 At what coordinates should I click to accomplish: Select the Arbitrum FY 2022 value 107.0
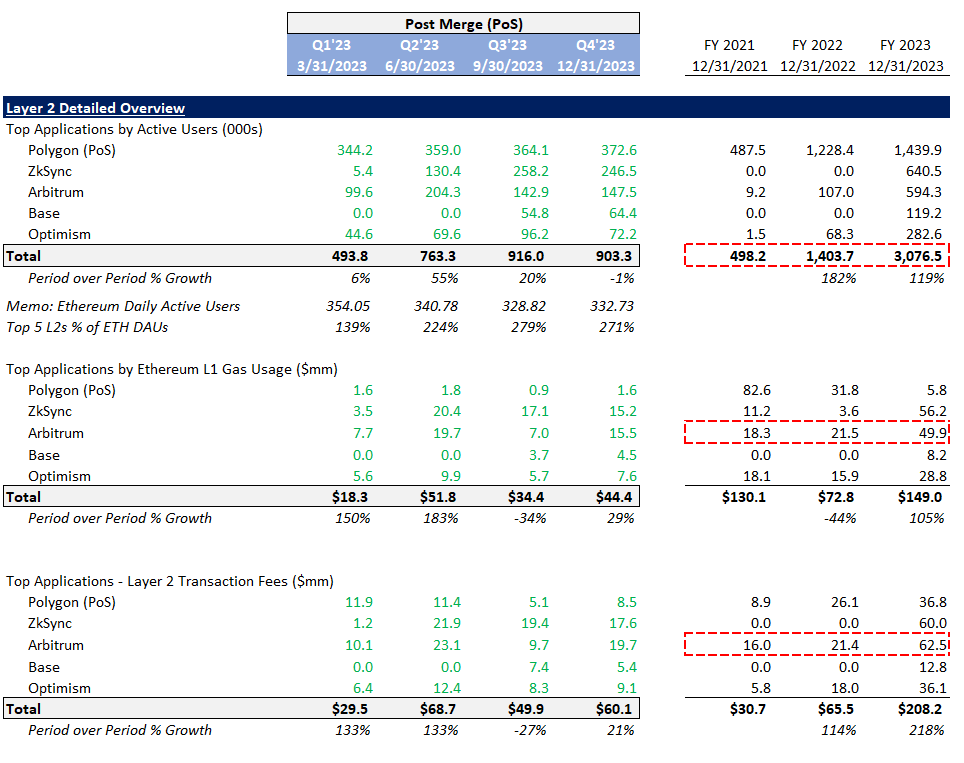click(x=836, y=192)
